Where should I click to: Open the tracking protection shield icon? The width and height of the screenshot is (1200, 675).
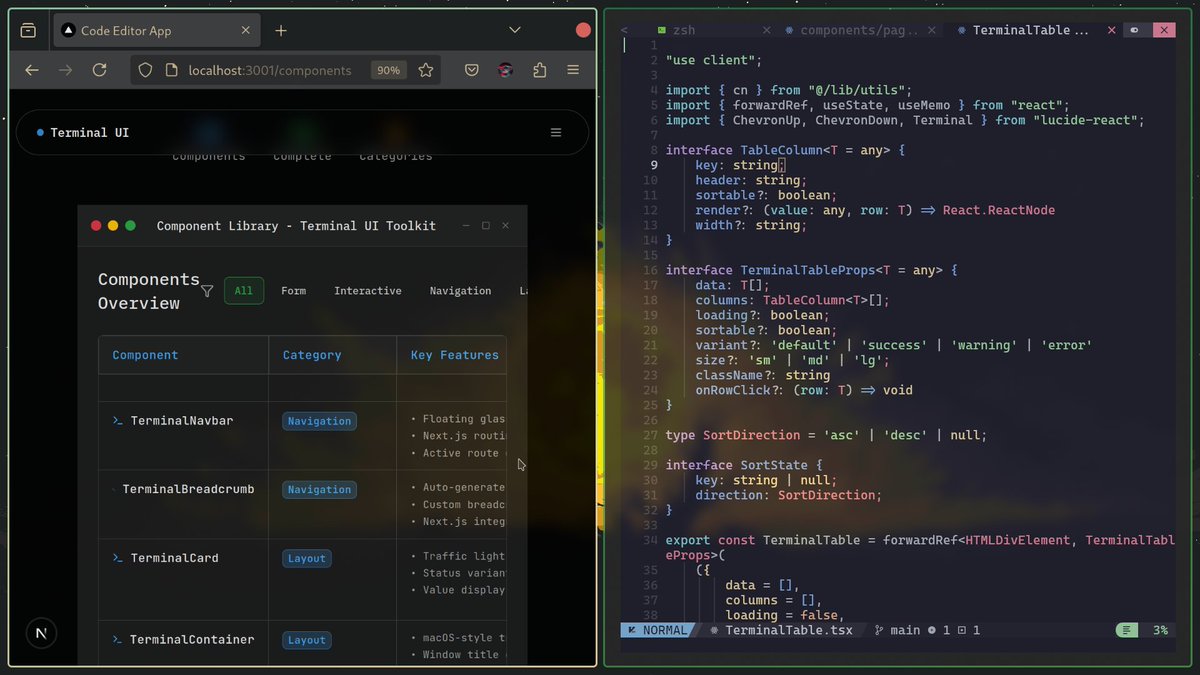145,70
